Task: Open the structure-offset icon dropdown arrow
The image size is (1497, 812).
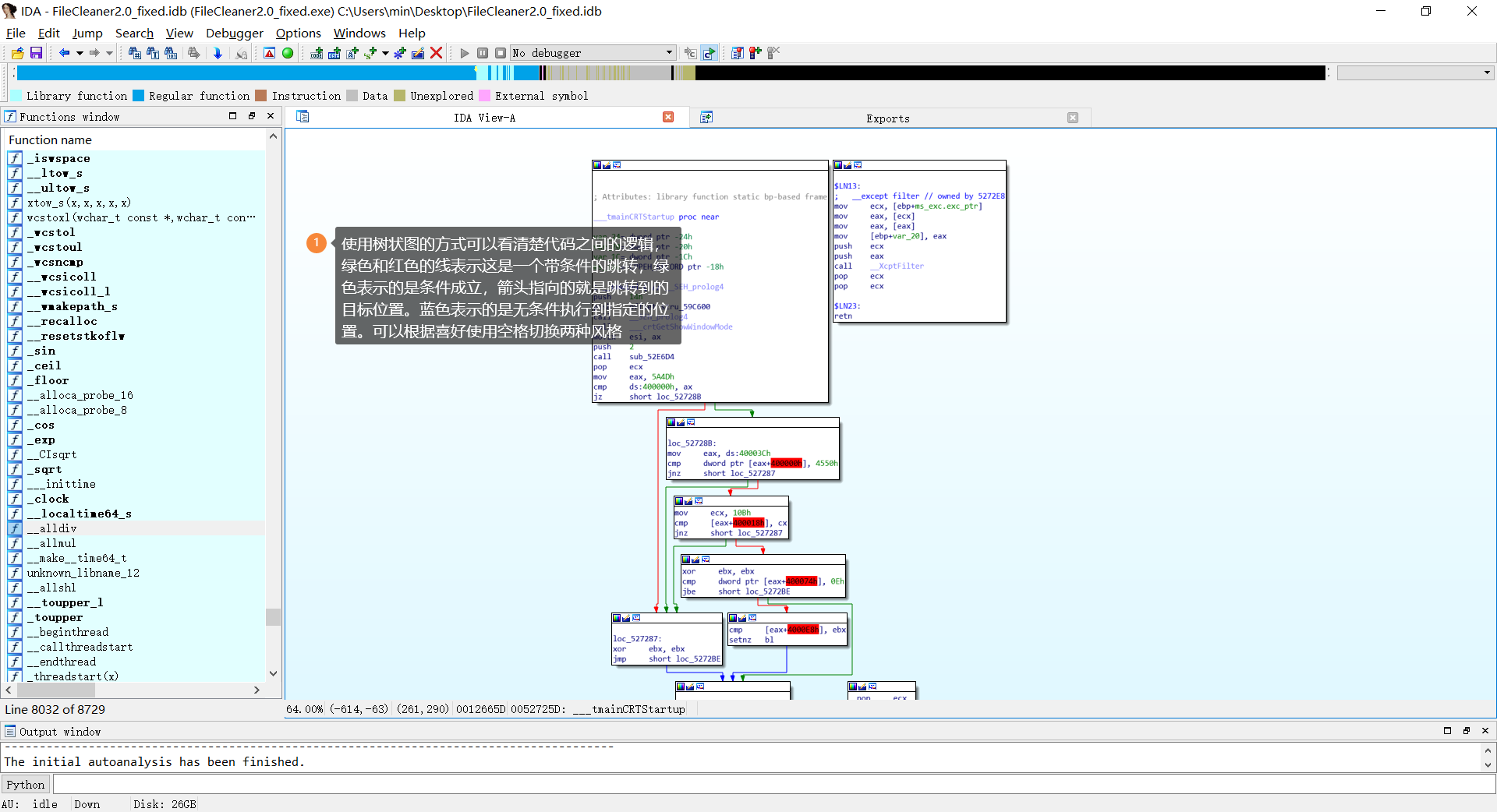Action: click(385, 53)
